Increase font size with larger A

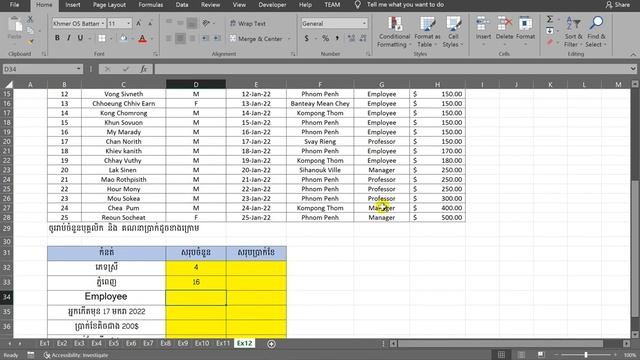tap(139, 23)
